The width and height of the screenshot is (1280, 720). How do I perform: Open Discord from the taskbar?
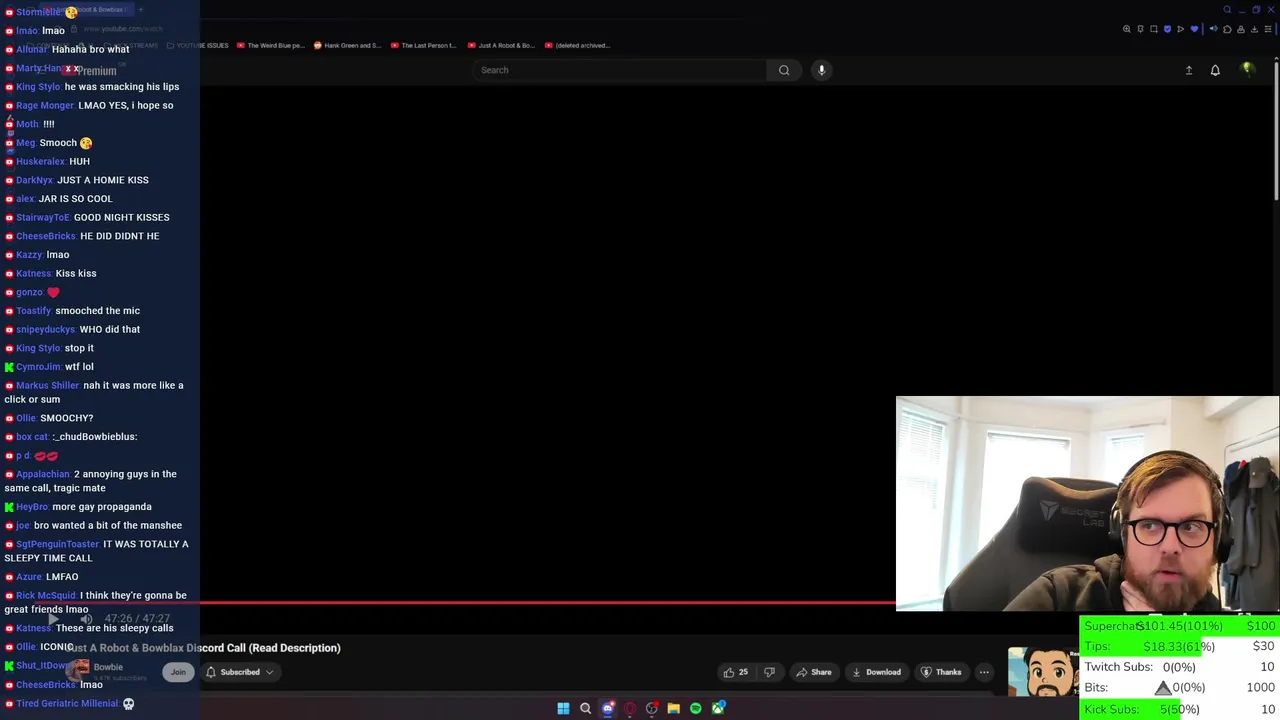(x=607, y=708)
